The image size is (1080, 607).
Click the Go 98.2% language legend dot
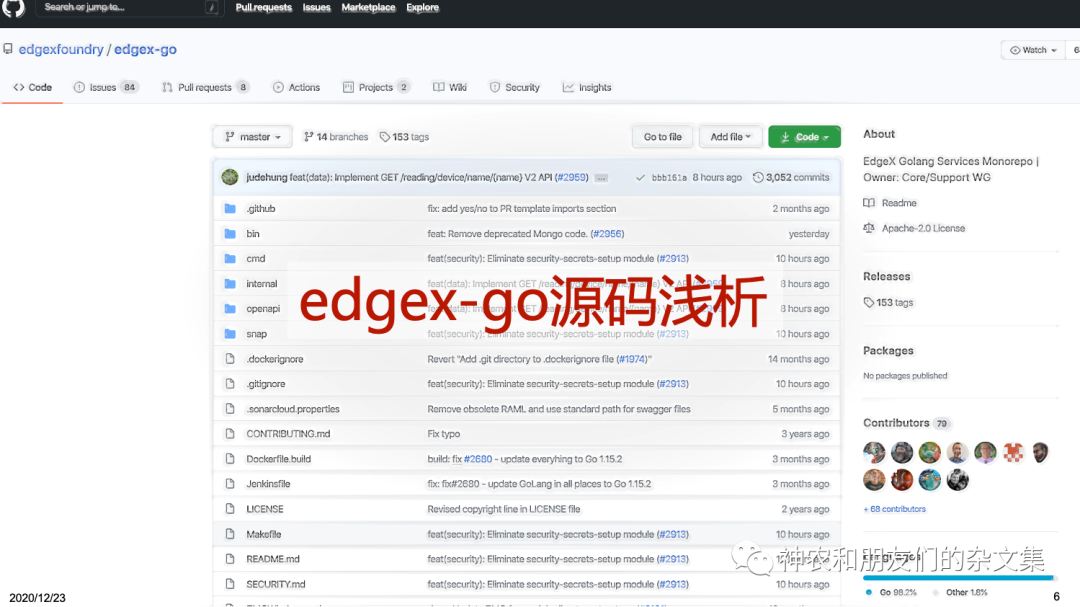point(869,592)
